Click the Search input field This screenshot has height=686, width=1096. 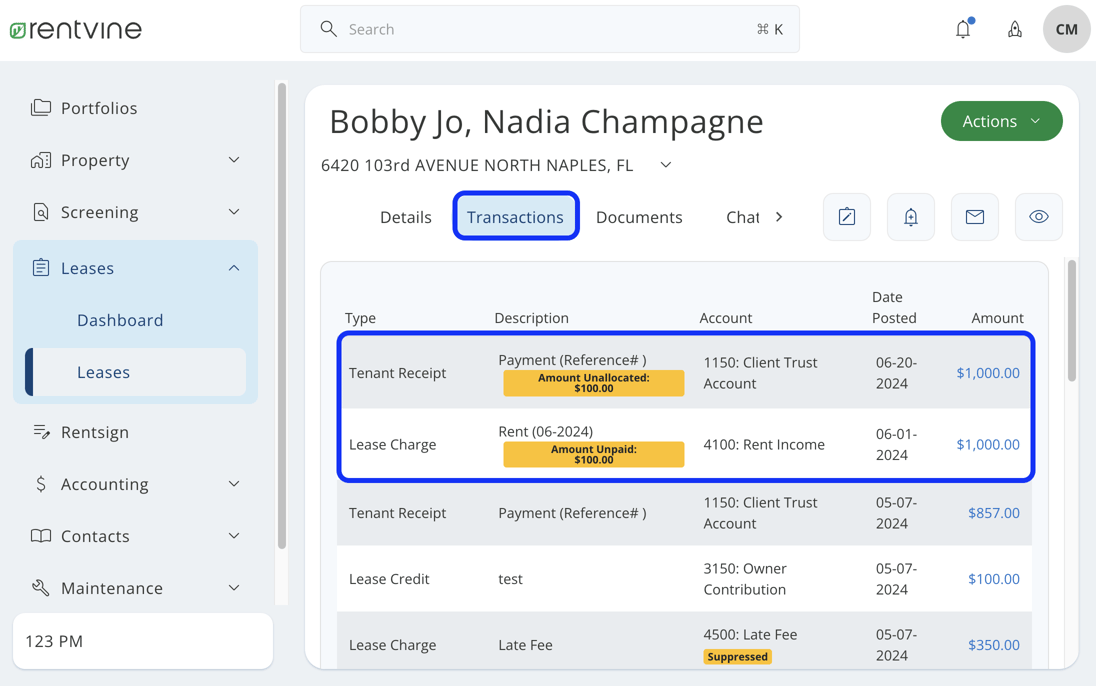pos(550,29)
